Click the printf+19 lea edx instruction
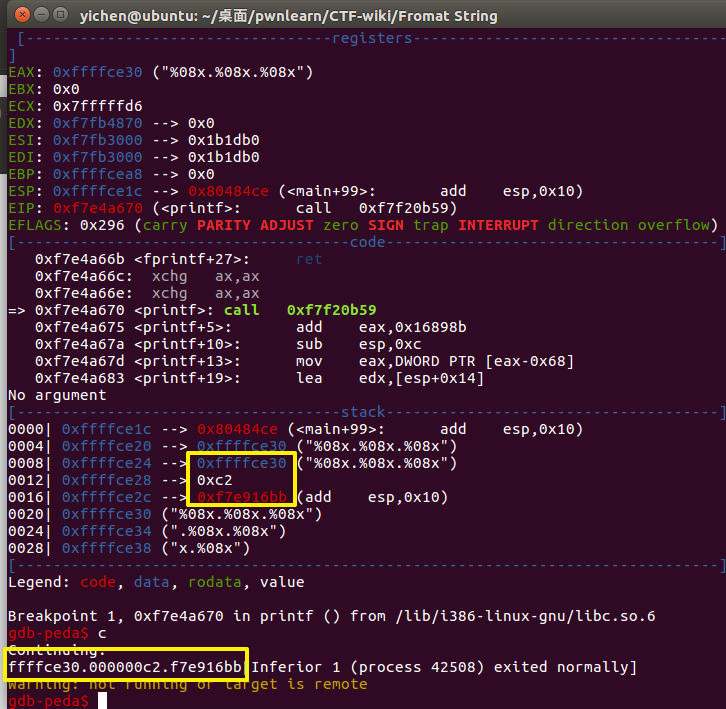This screenshot has height=709, width=726. tap(259, 378)
